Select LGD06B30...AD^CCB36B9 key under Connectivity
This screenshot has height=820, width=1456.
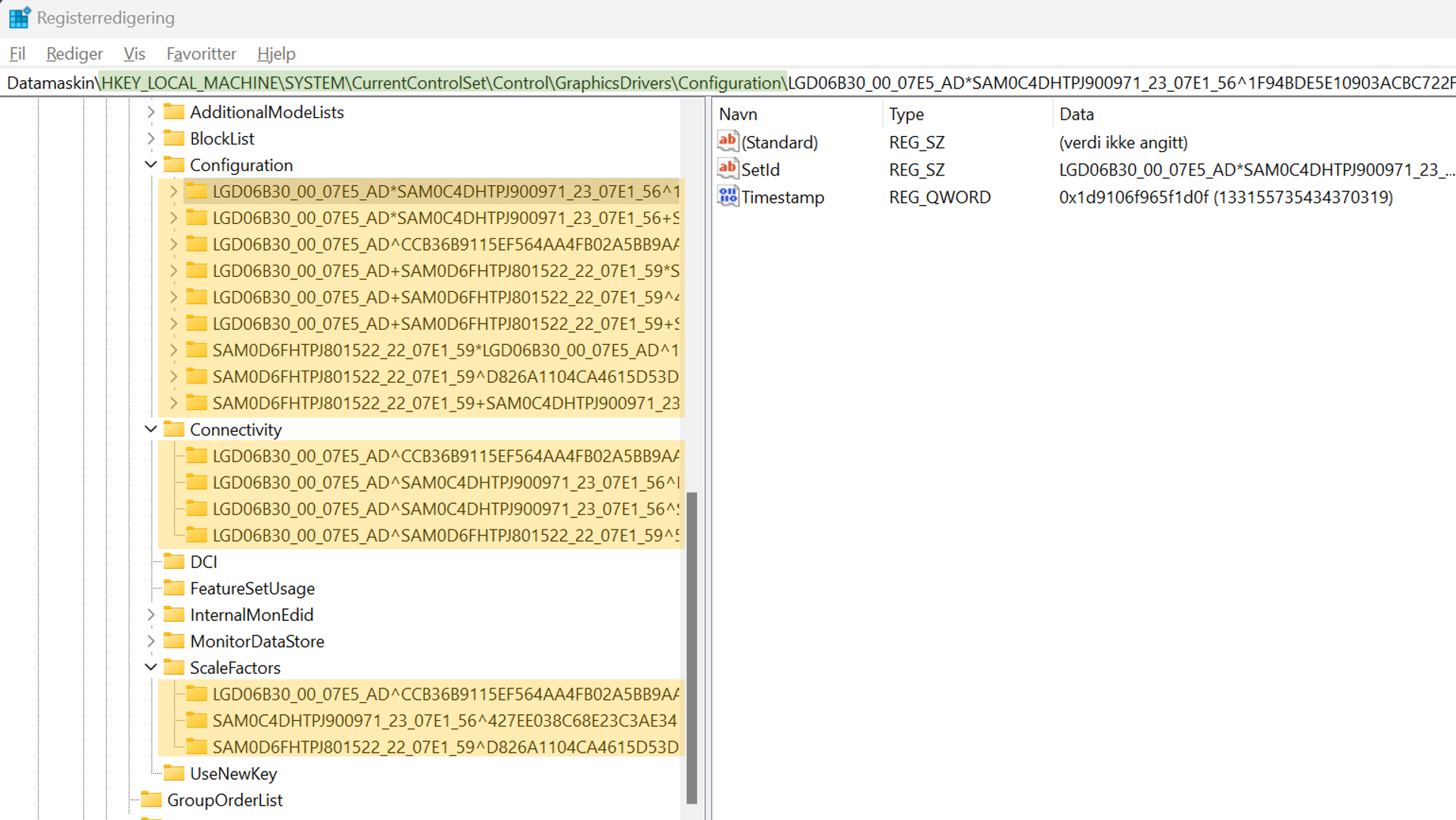[x=446, y=456]
